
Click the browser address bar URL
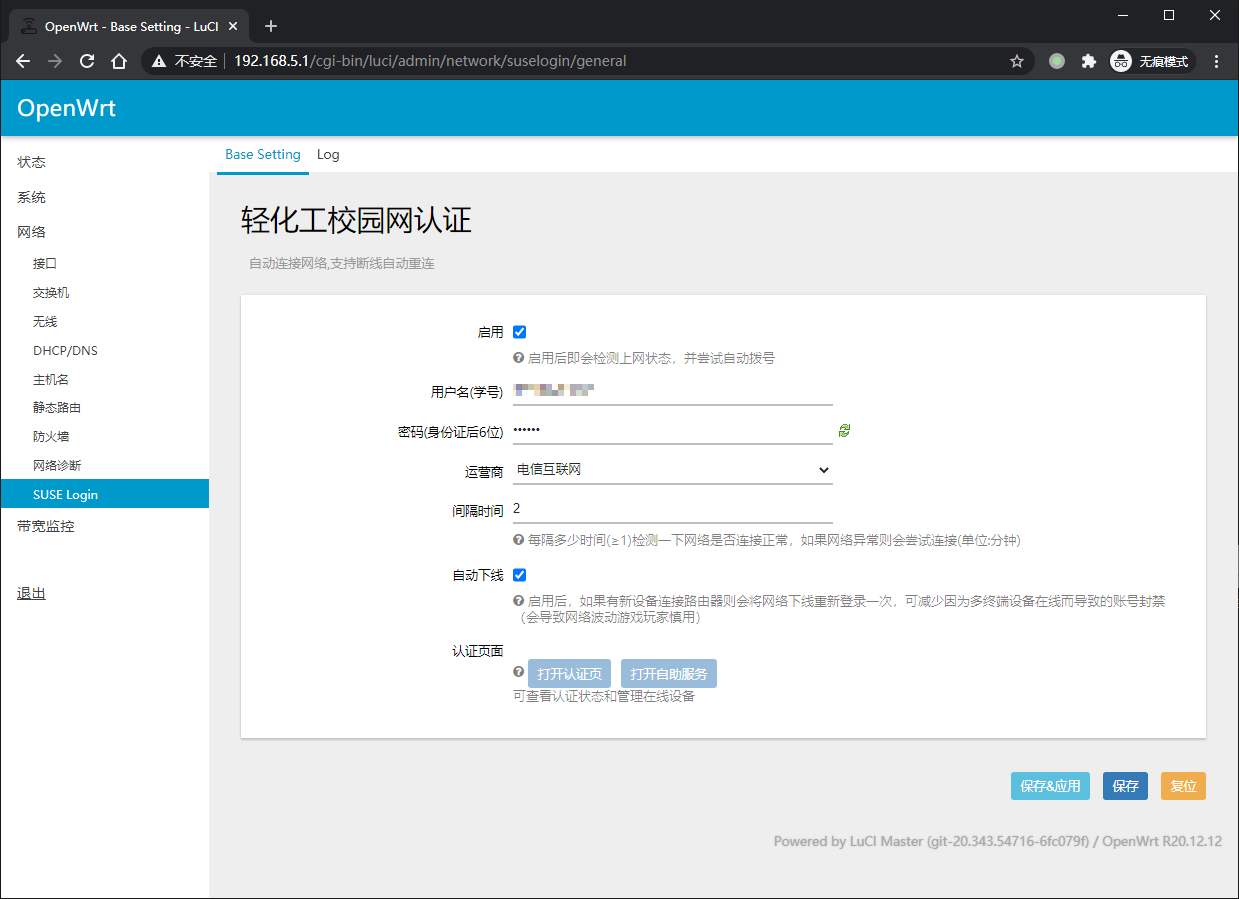click(x=430, y=61)
